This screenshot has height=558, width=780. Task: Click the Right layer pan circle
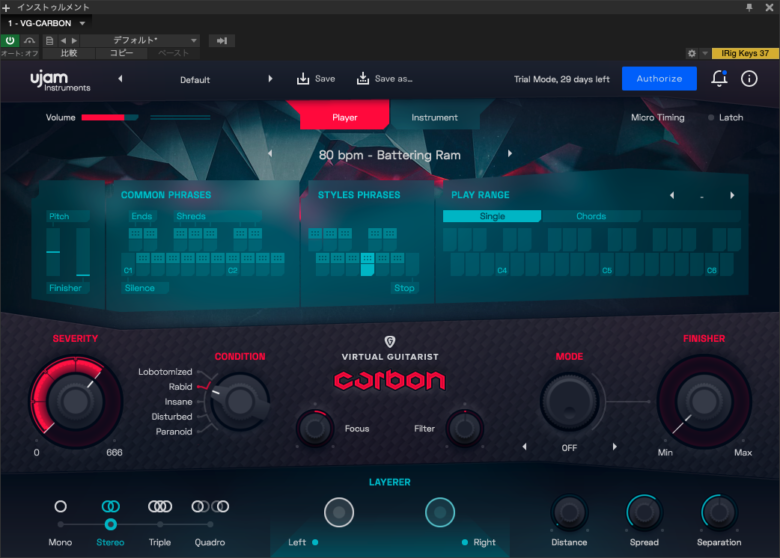click(440, 512)
